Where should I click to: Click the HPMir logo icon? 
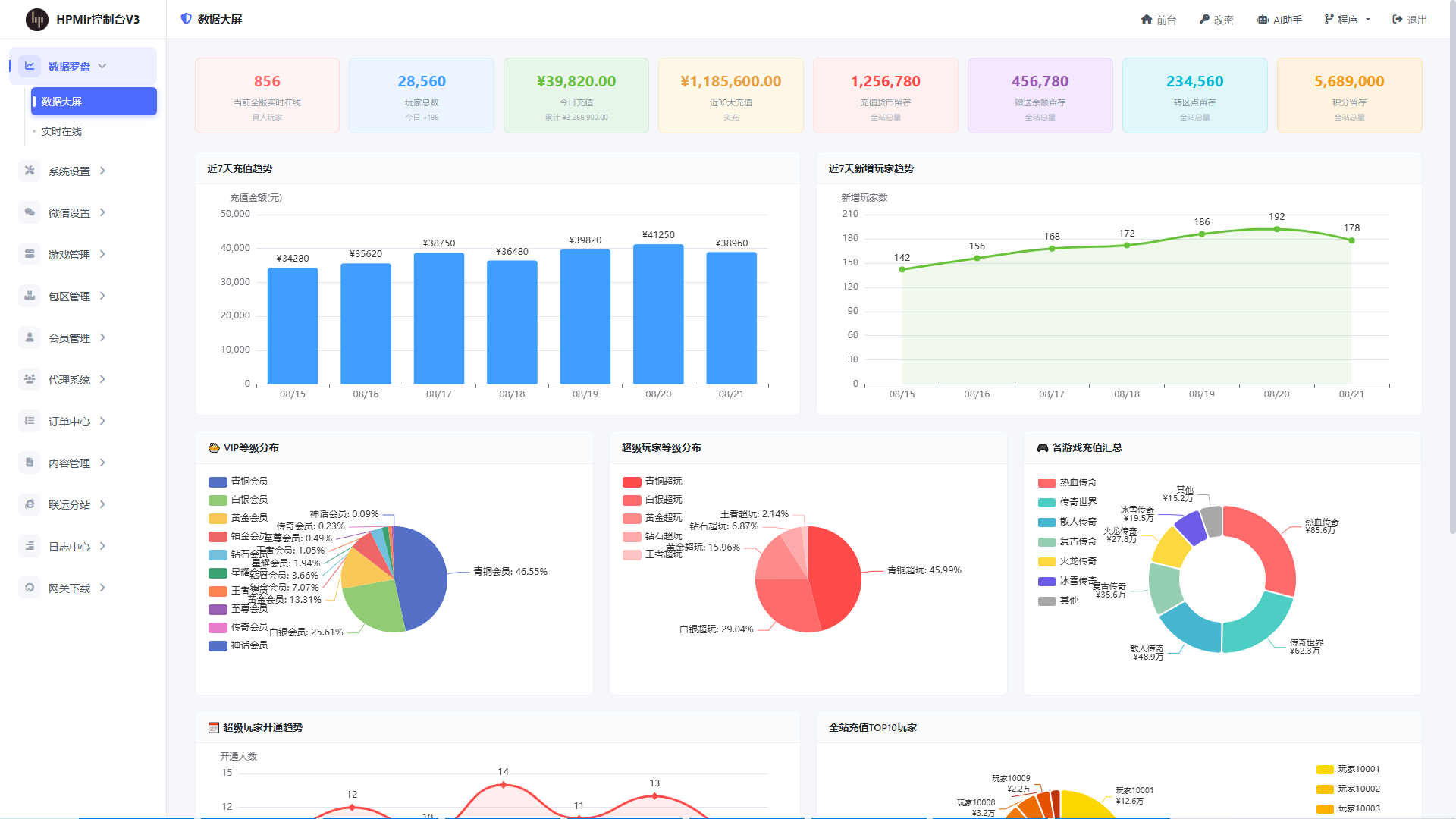[x=36, y=20]
